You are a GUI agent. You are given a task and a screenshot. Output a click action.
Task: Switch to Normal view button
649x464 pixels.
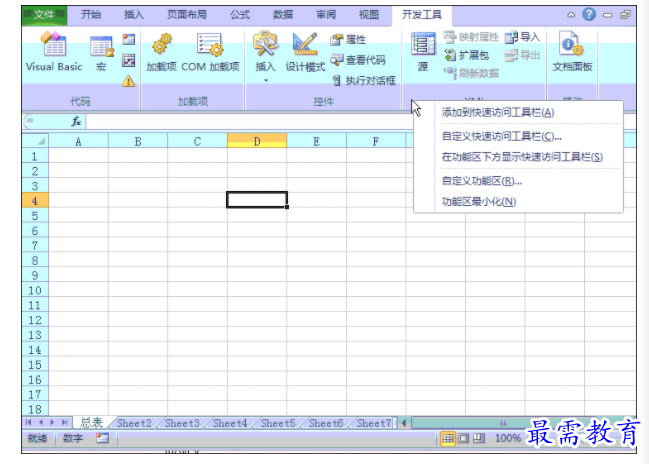pyautogui.click(x=447, y=438)
